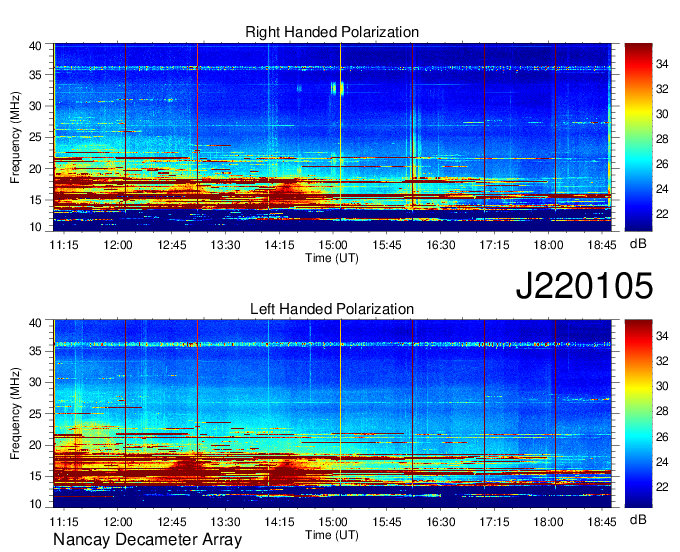
Task: Click the "Left Handed Polarization" plot title
Action: coord(332,309)
